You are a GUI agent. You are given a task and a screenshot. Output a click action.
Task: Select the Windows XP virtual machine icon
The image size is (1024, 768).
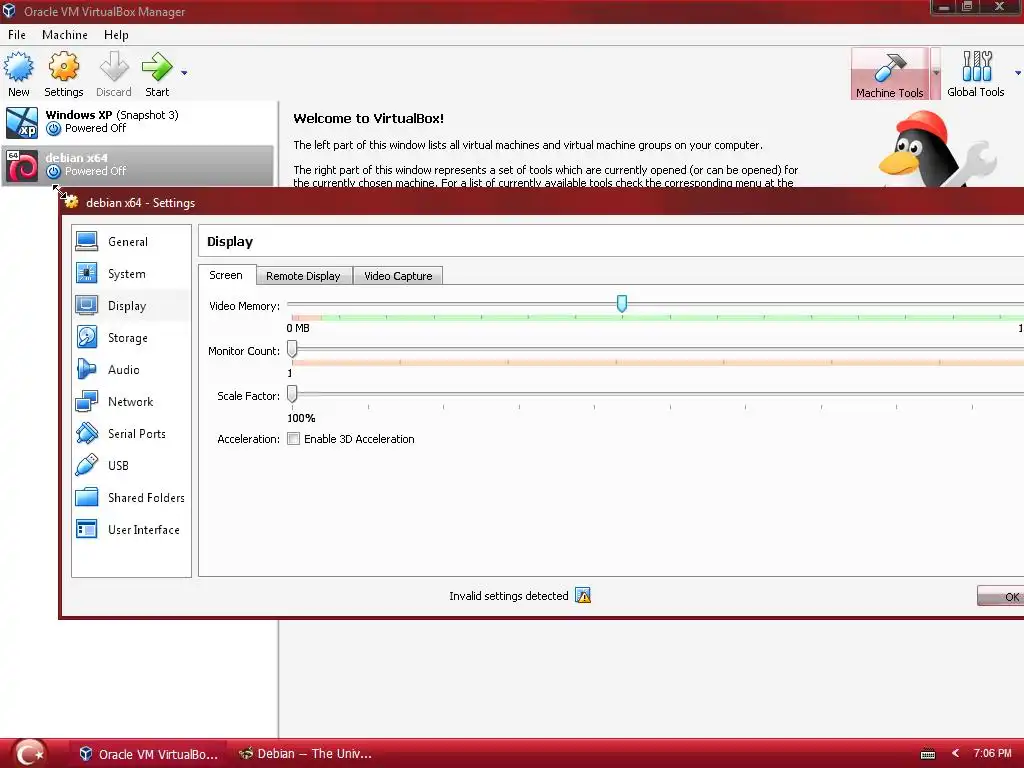pos(22,122)
